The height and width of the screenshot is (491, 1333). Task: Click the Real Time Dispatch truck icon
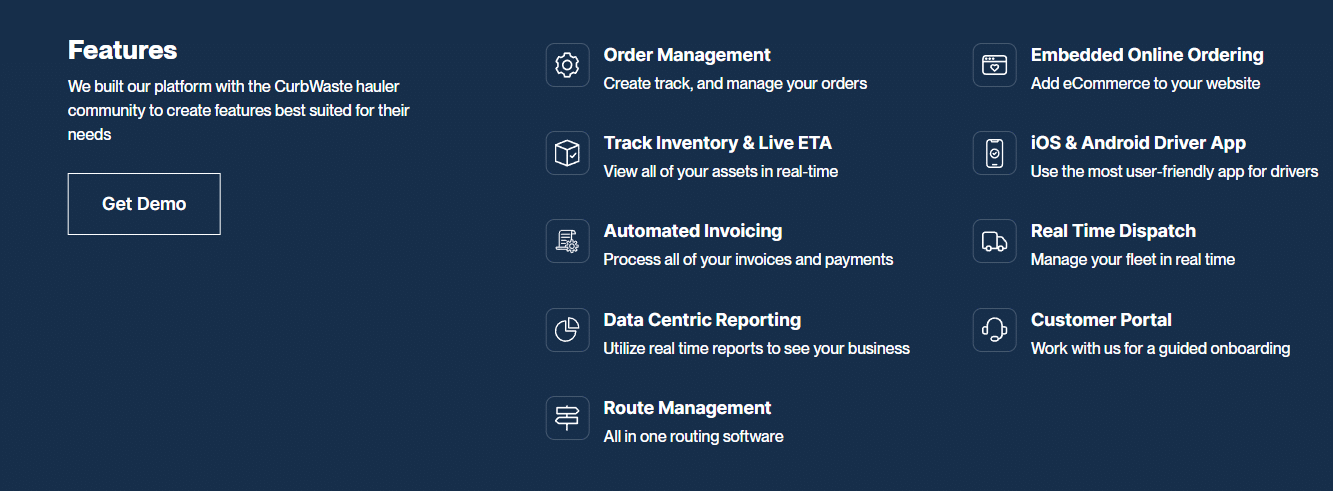(x=994, y=241)
